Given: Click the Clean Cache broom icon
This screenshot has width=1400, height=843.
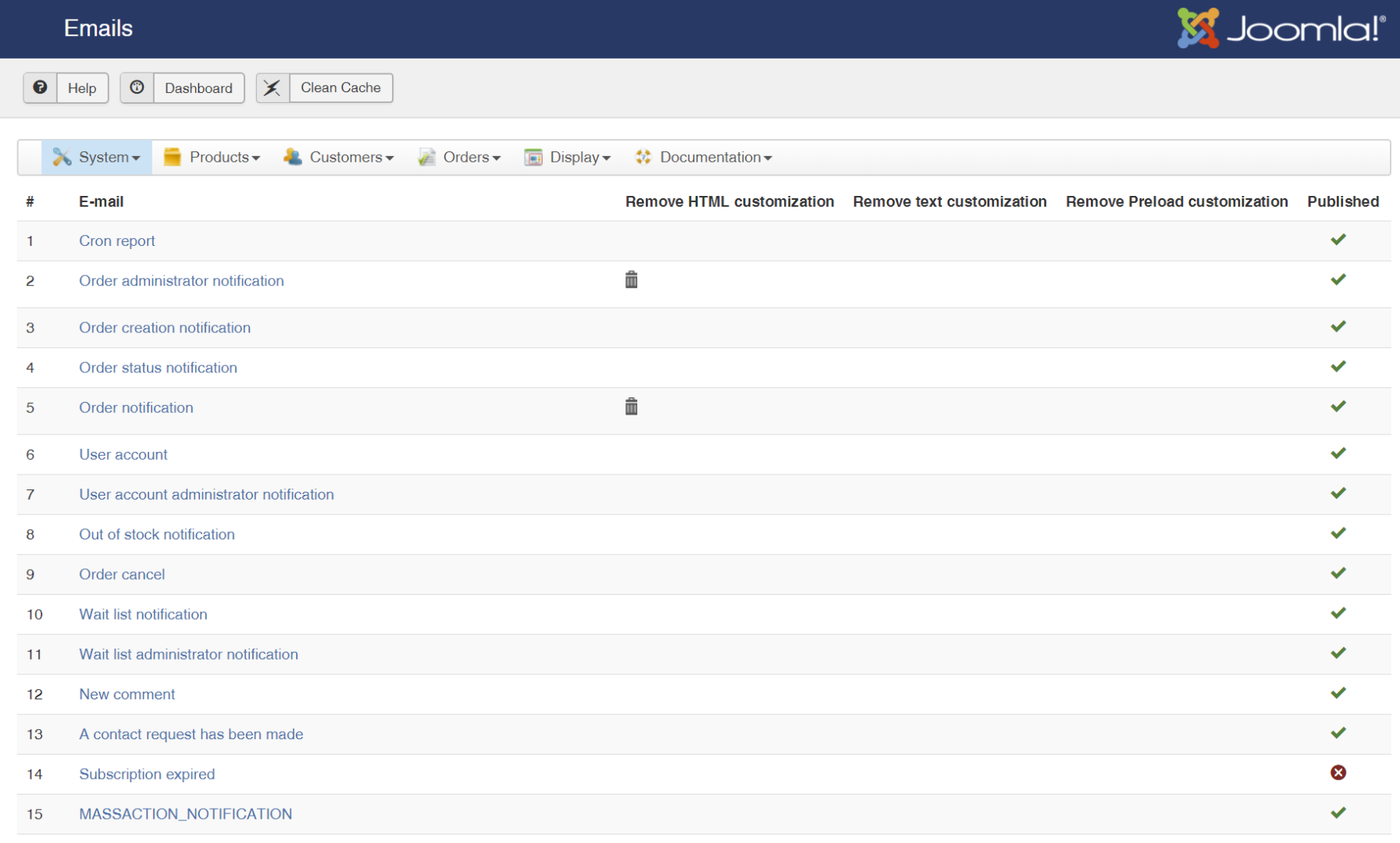Looking at the screenshot, I should click(272, 87).
